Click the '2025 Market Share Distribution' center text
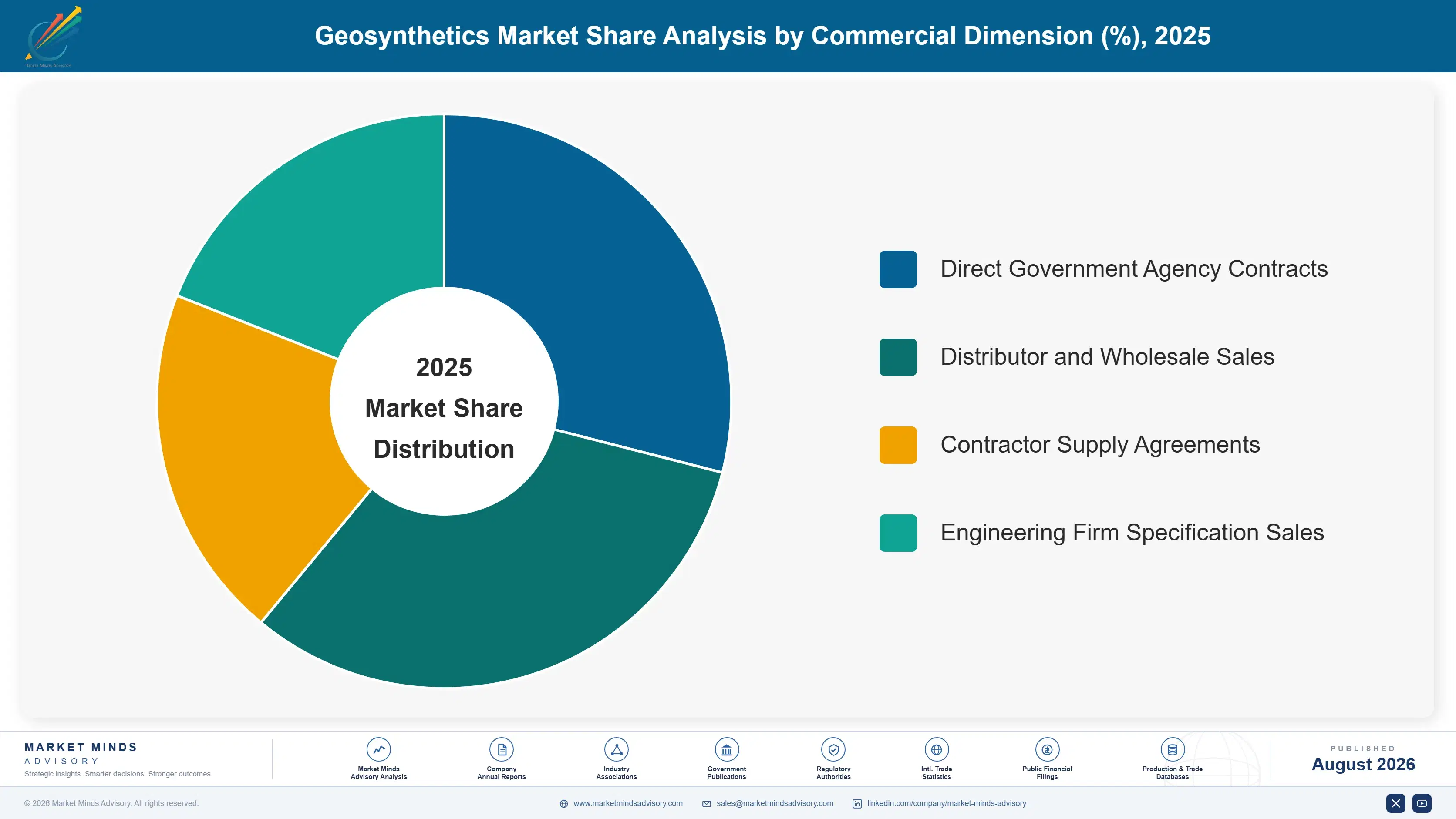The image size is (1456, 819). point(444,408)
